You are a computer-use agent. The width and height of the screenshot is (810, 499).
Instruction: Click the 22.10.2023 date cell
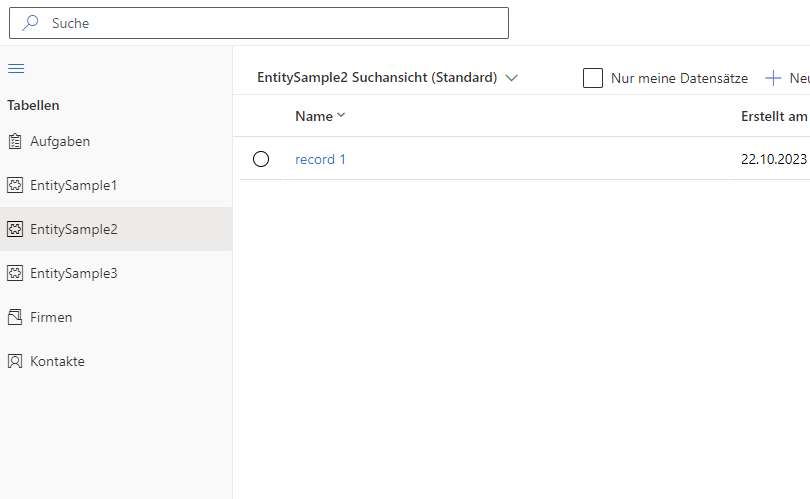tap(774, 159)
